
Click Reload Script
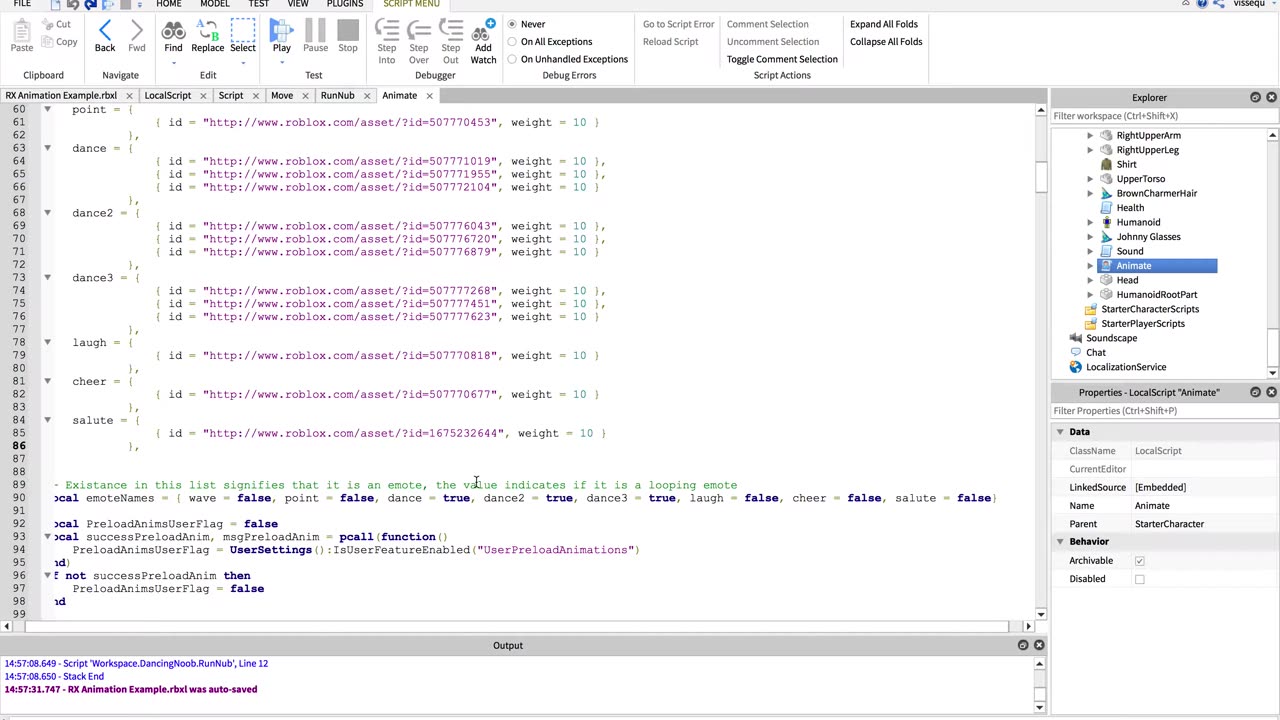[x=670, y=42]
